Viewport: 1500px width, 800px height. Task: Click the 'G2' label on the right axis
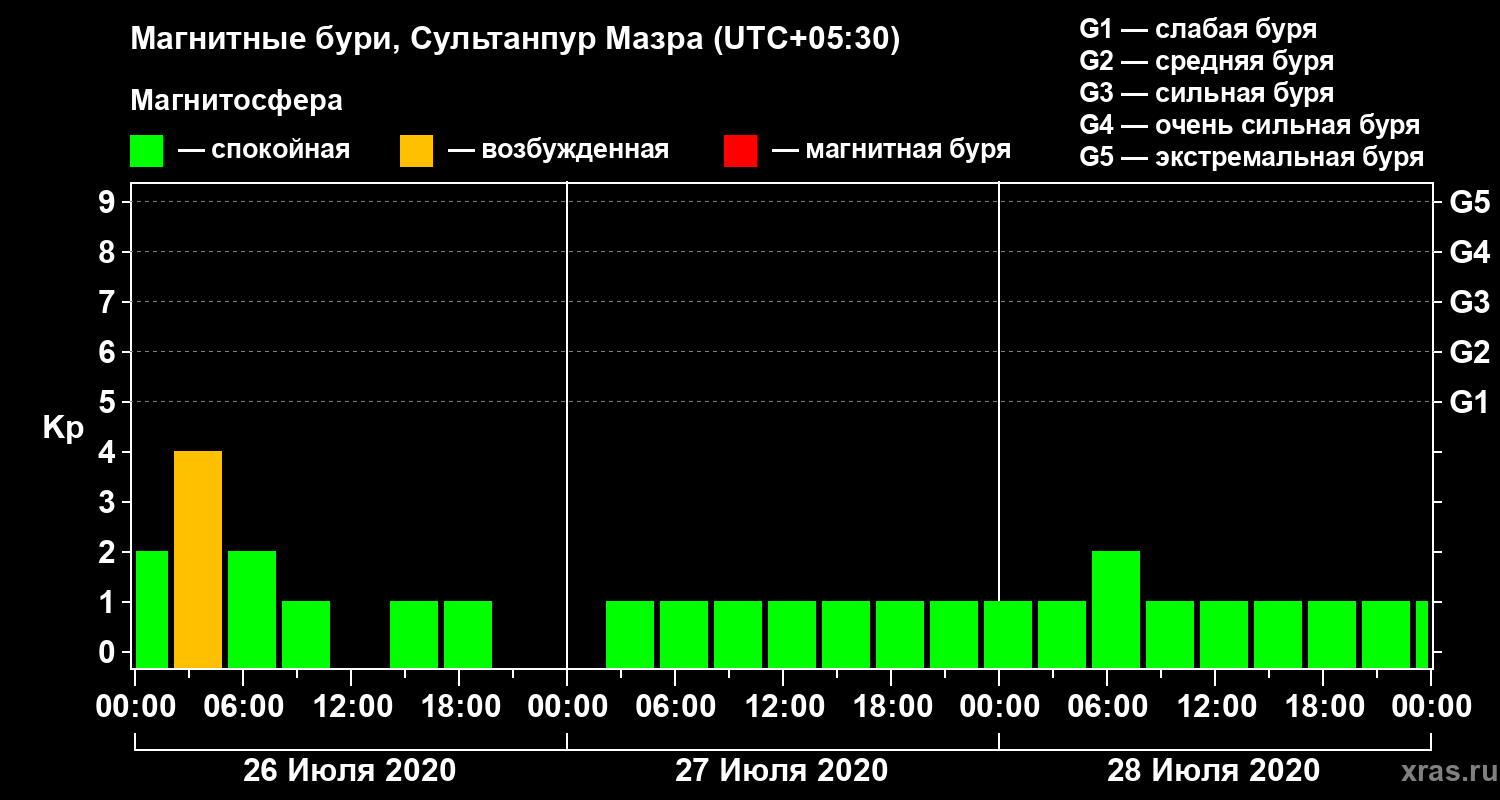pos(1469,353)
